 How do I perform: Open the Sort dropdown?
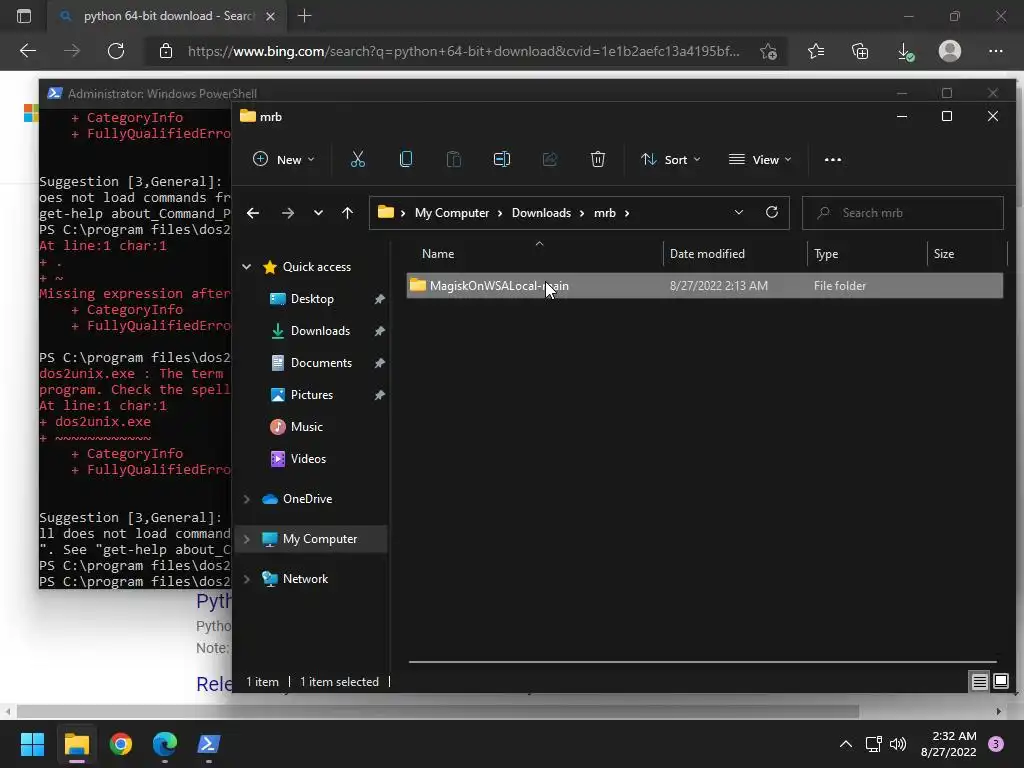(x=671, y=159)
